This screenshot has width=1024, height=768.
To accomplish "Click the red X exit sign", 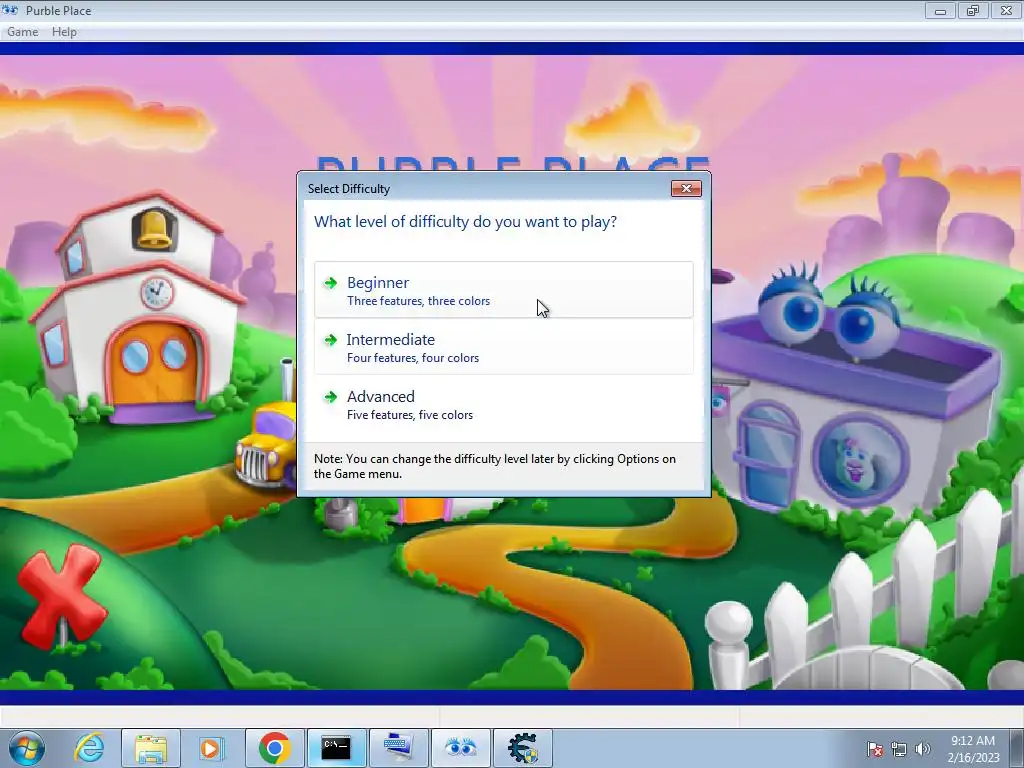I will (61, 596).
